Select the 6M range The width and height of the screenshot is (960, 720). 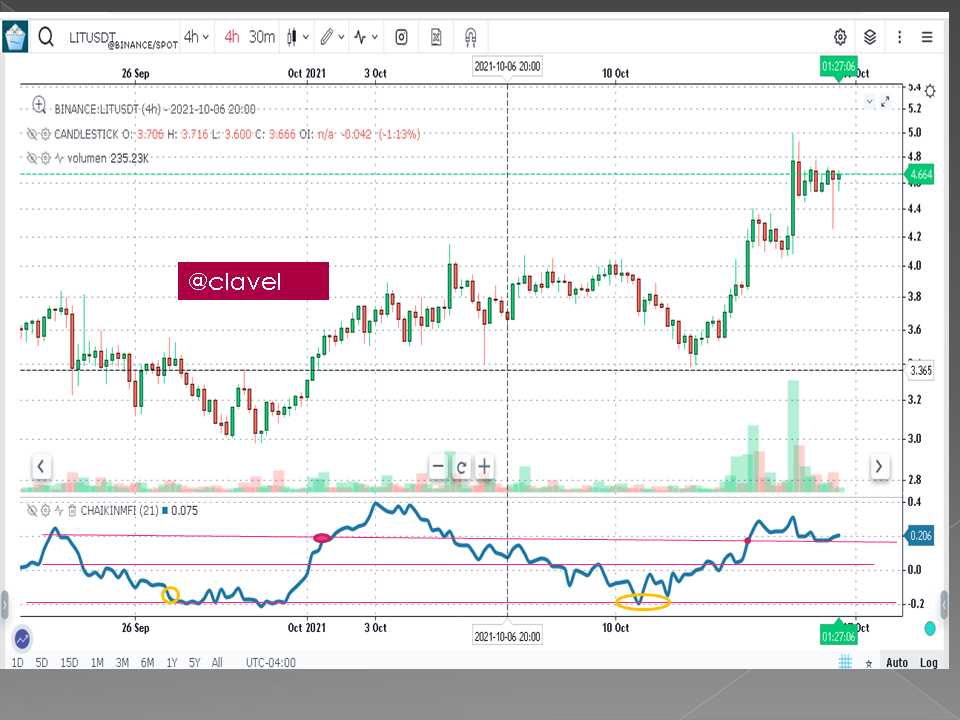click(x=147, y=662)
